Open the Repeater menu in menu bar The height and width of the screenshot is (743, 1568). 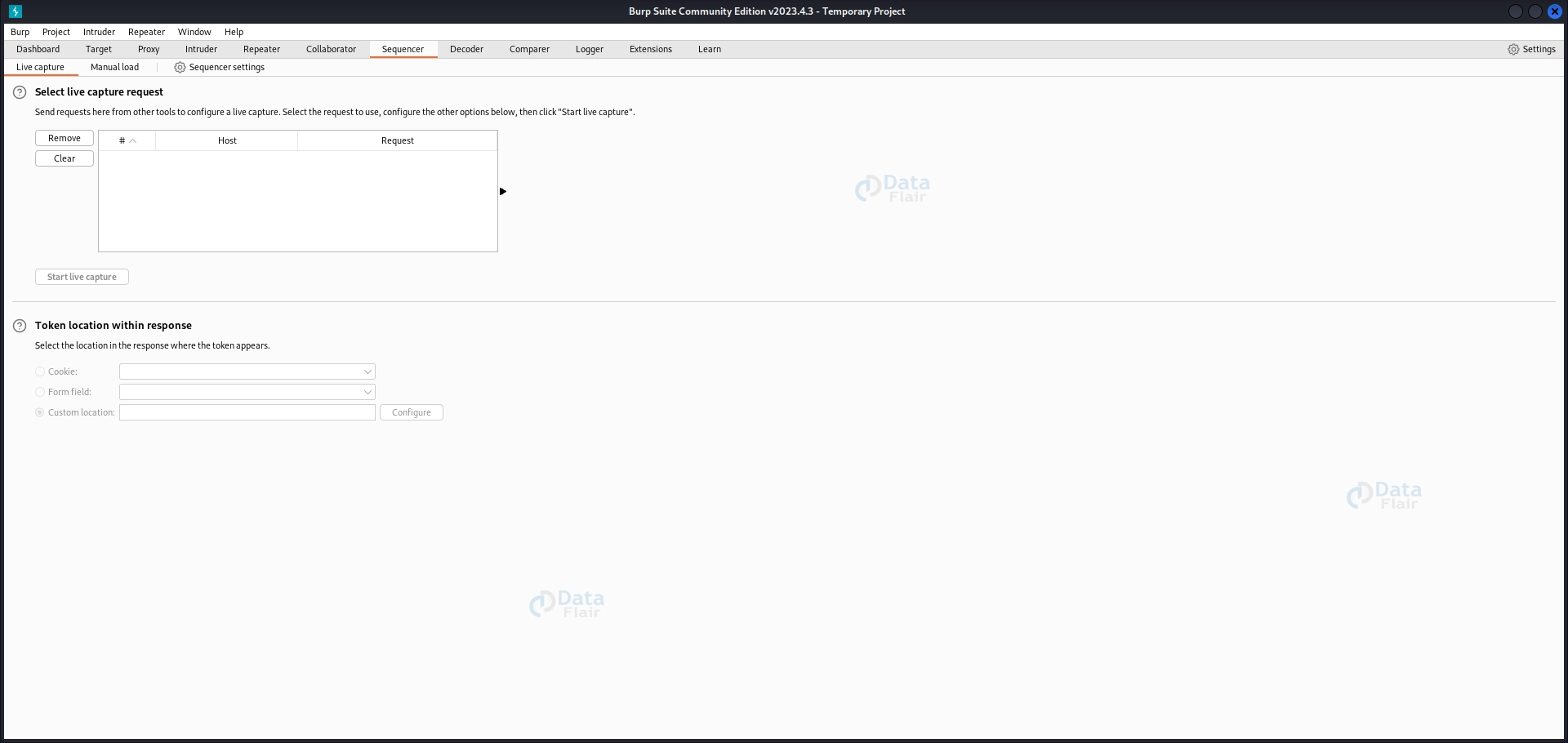146,32
